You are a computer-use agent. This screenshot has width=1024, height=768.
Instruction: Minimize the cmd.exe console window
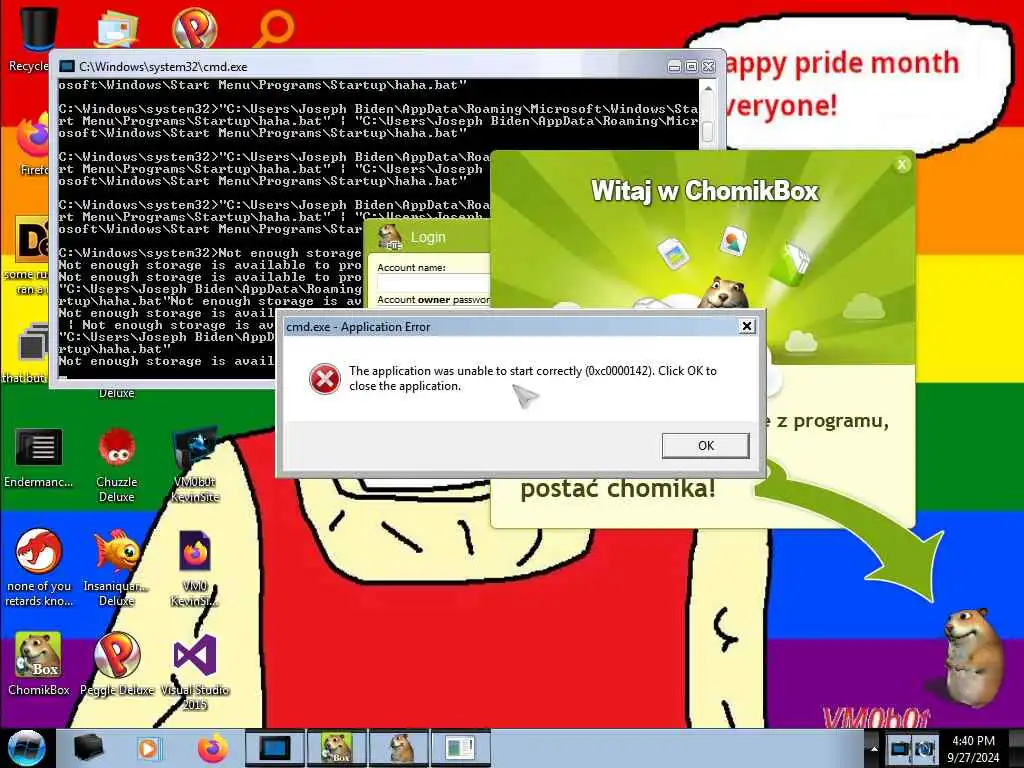click(675, 67)
